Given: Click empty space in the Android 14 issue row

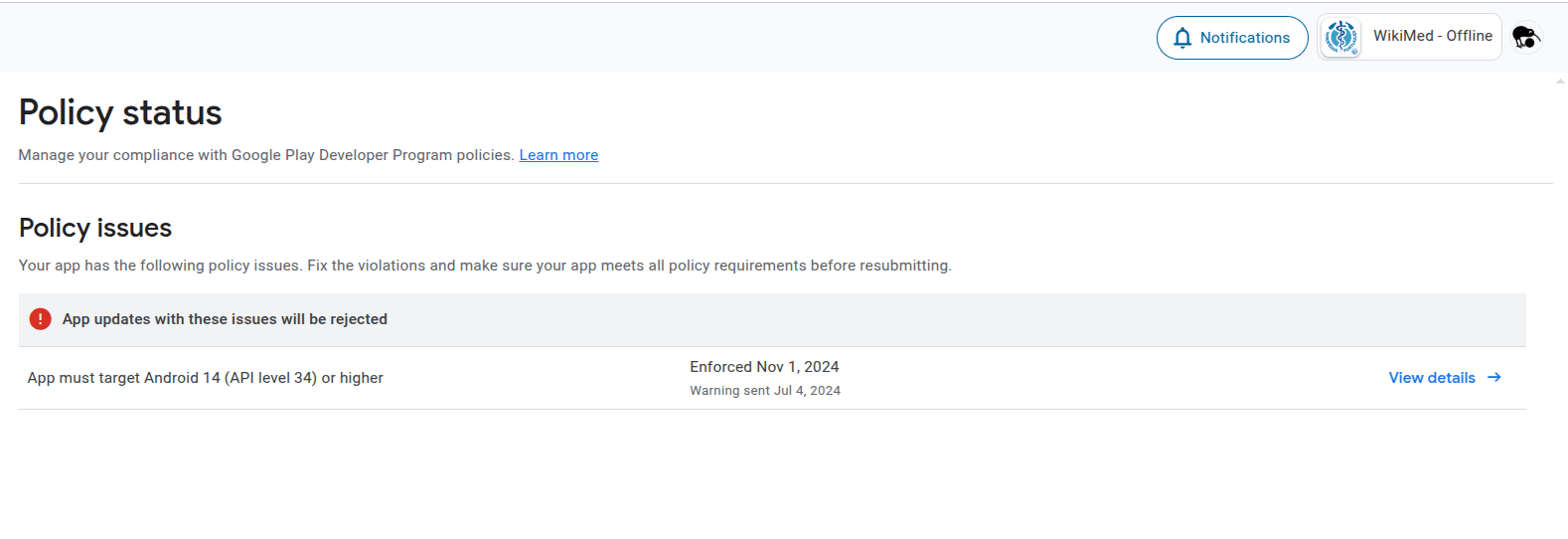Looking at the screenshot, I should point(1093,378).
